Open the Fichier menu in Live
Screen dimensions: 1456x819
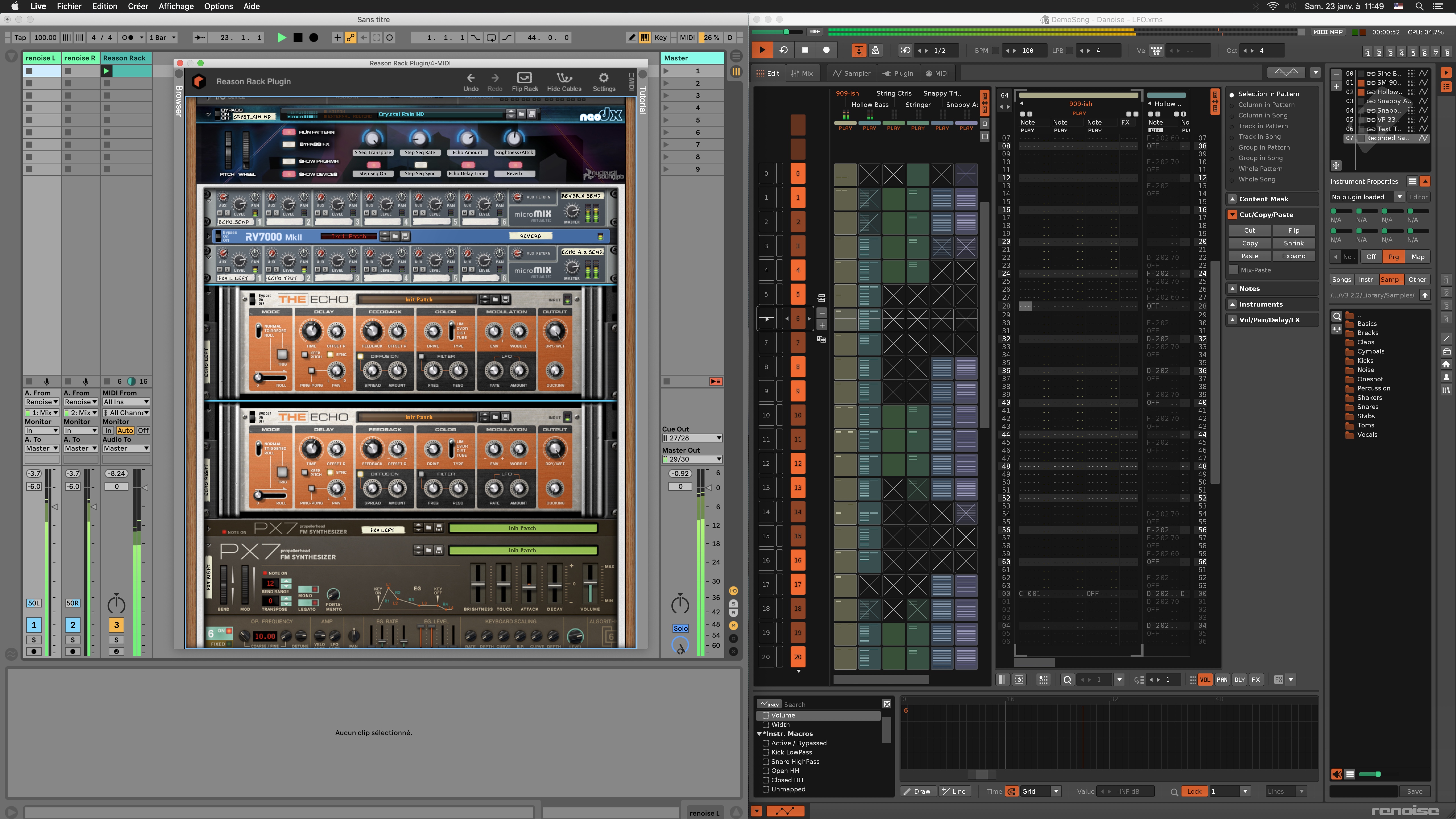(x=69, y=6)
